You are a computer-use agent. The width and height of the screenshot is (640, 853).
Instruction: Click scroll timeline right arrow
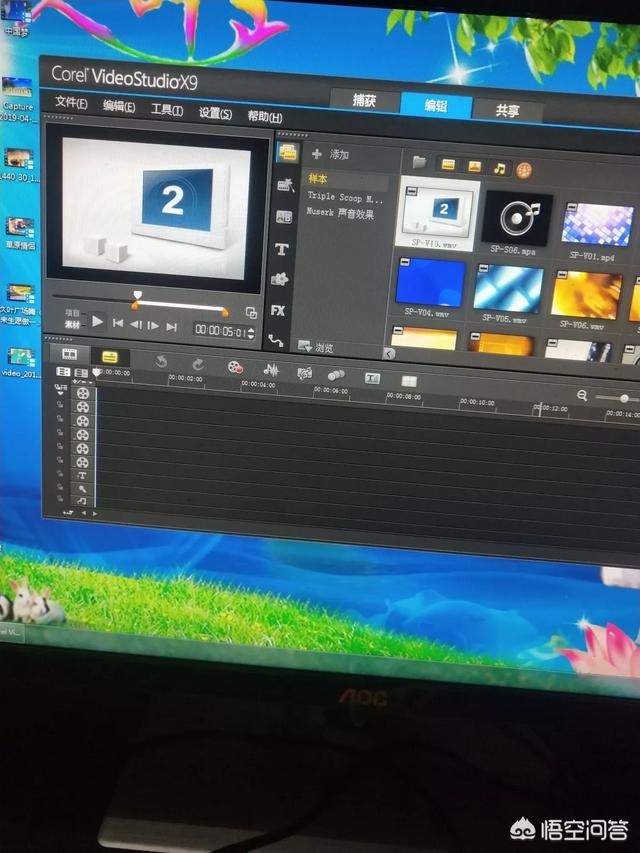(x=95, y=514)
